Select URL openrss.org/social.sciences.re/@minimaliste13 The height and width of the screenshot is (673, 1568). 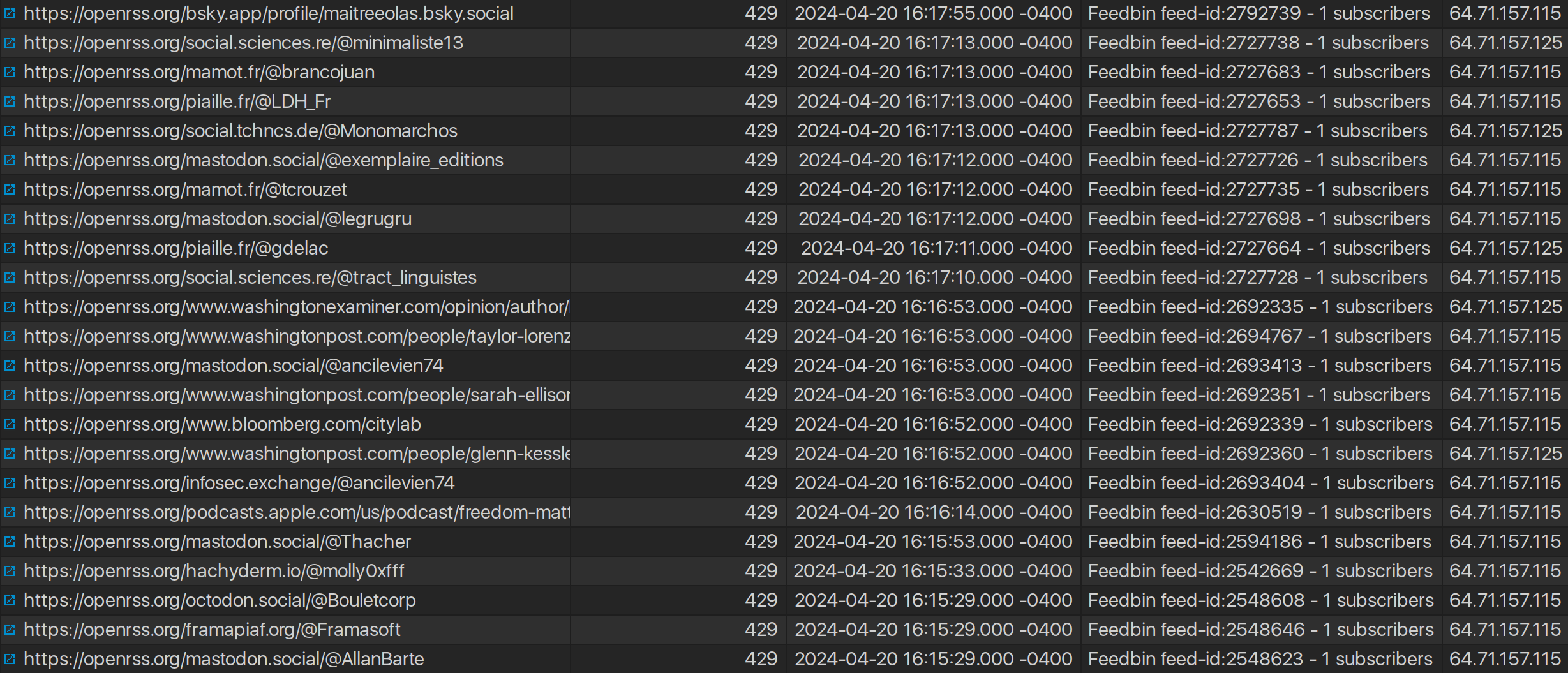243,43
